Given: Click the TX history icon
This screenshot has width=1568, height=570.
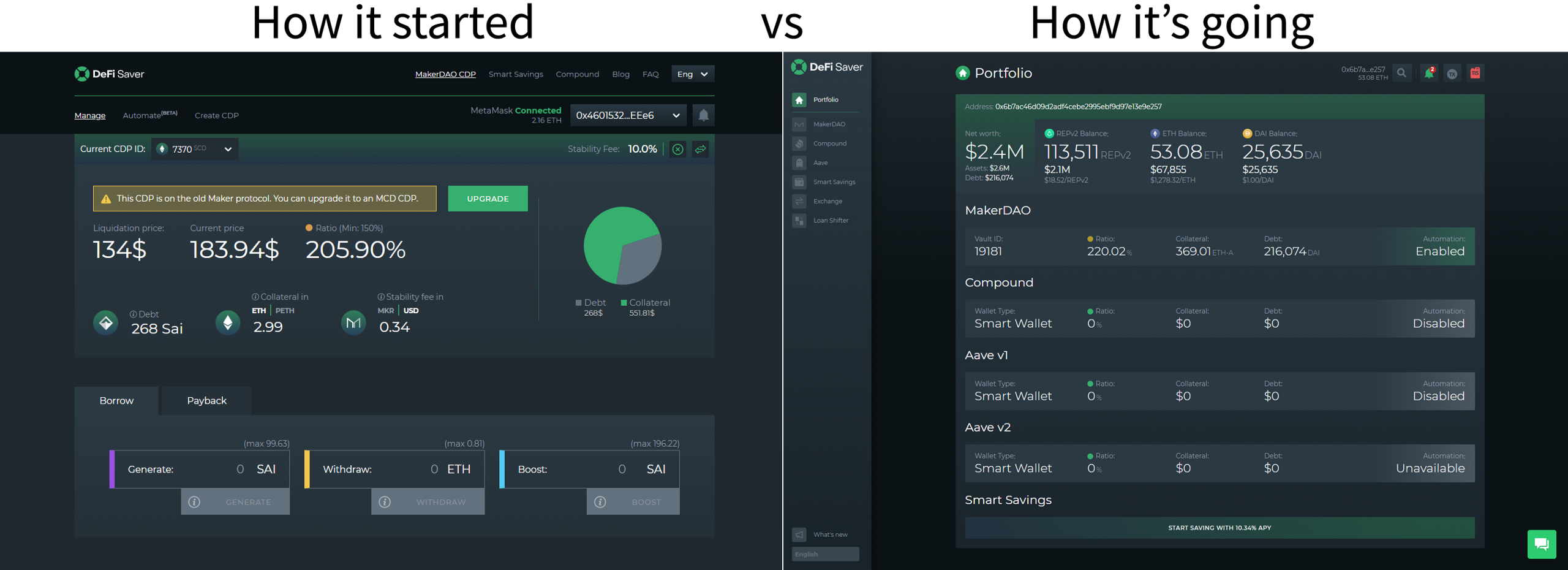Looking at the screenshot, I should 1452,74.
